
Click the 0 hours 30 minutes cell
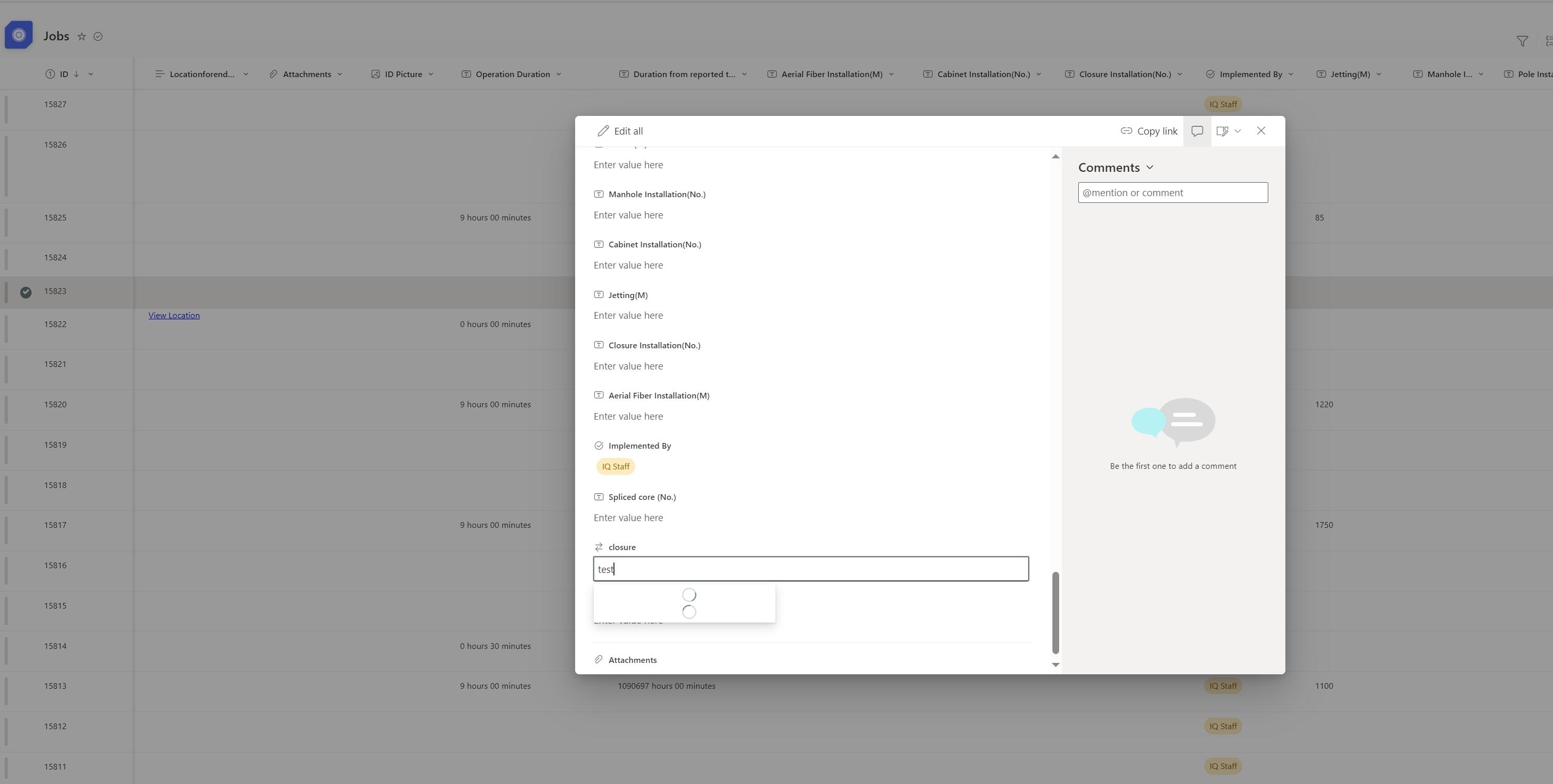pyautogui.click(x=495, y=646)
